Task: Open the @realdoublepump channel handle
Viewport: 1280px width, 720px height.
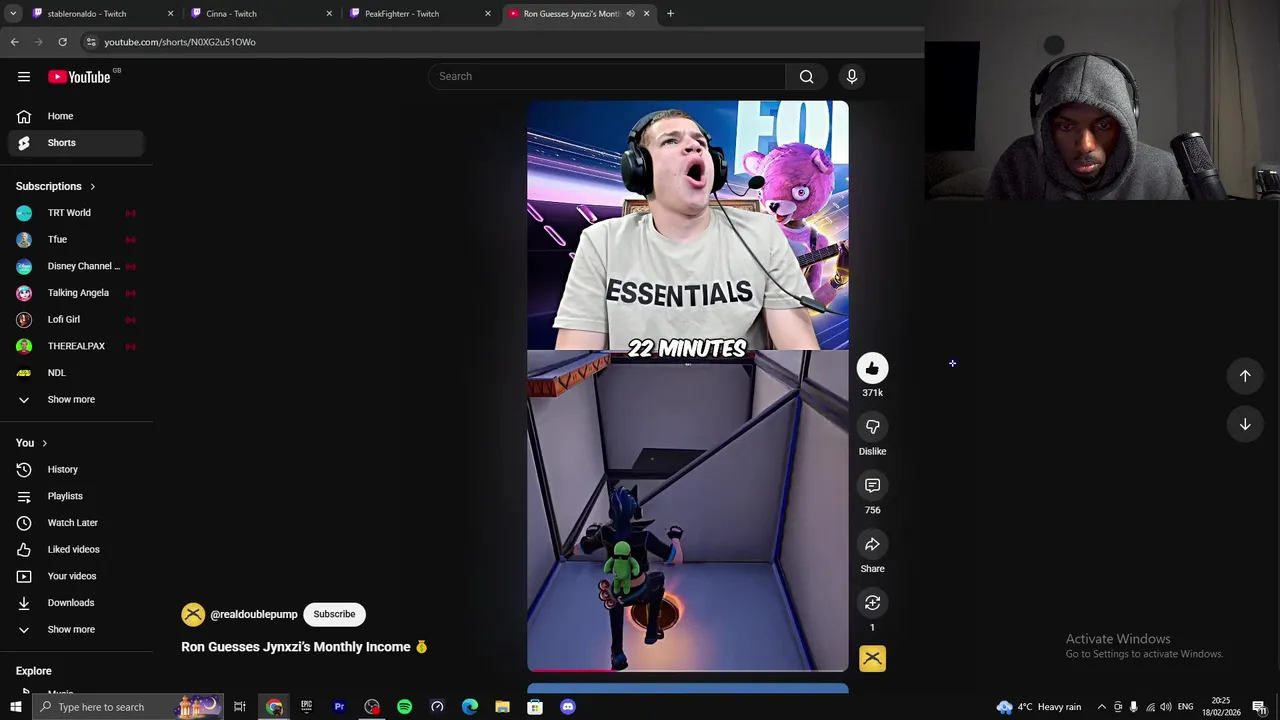Action: 253,614
